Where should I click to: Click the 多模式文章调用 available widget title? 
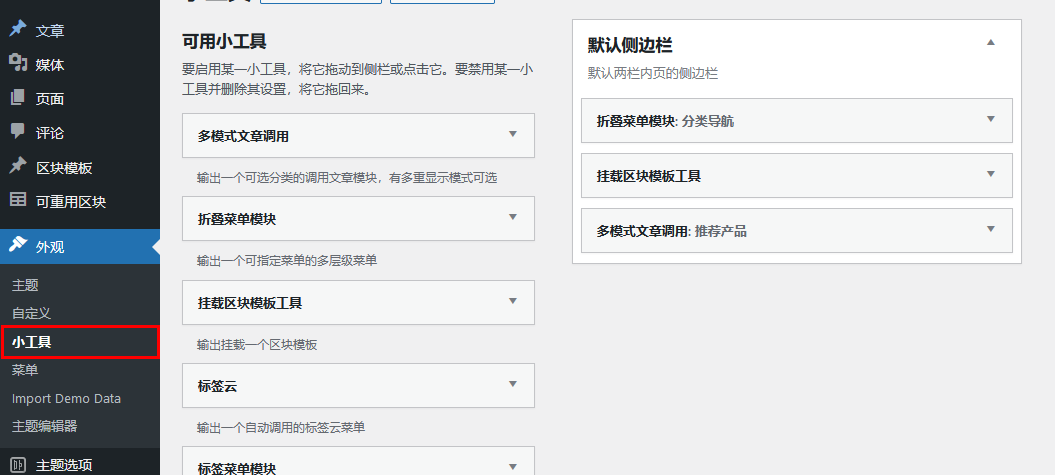[243, 136]
